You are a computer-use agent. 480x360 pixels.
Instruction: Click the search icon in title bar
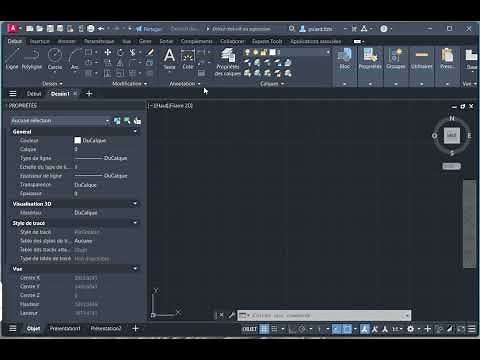point(292,29)
